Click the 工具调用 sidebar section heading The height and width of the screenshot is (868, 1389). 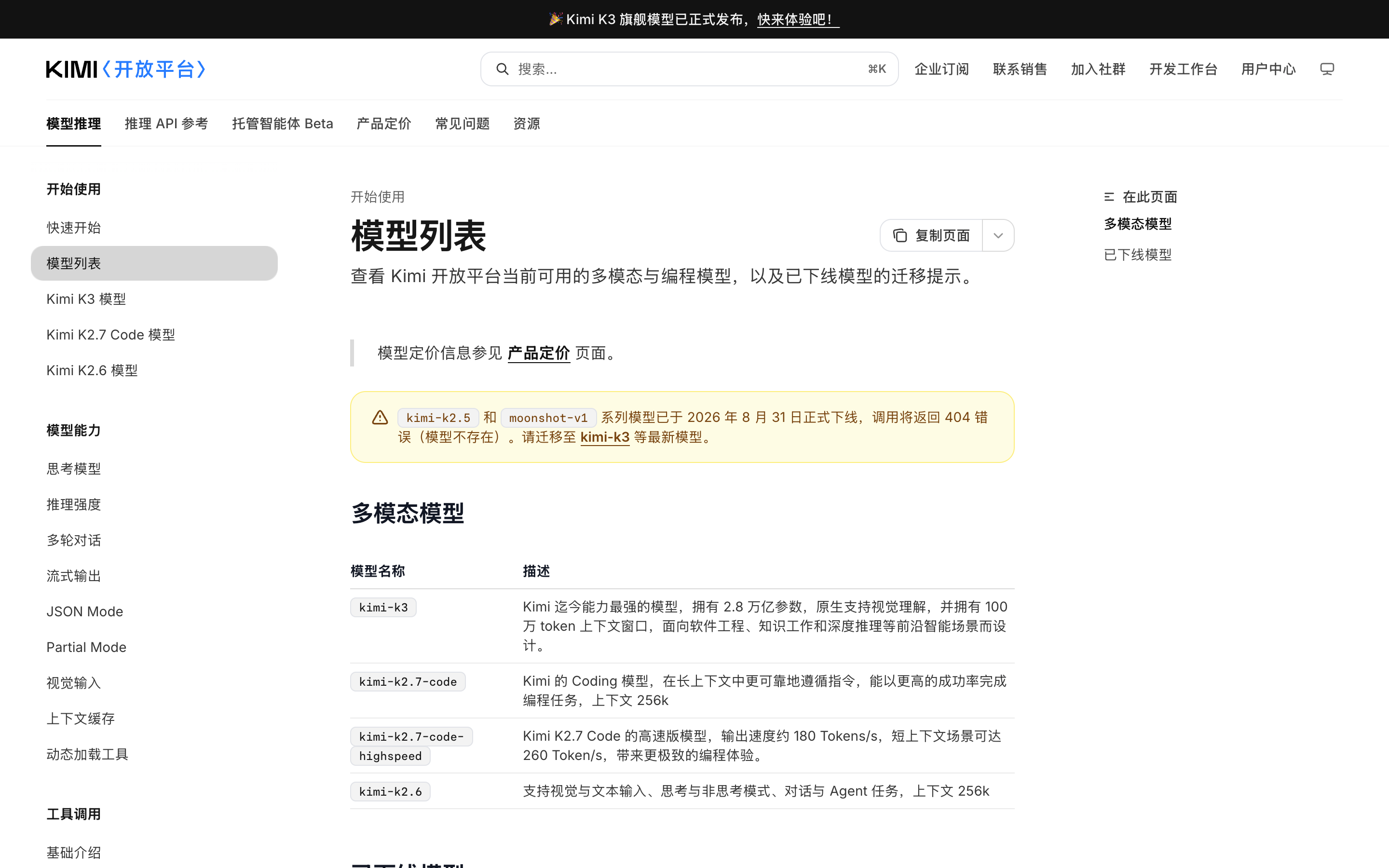tap(73, 814)
